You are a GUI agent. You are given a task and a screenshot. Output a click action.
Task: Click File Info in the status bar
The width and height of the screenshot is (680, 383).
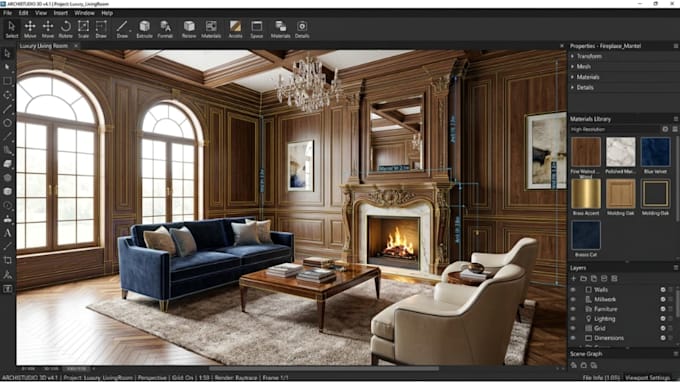(601, 378)
